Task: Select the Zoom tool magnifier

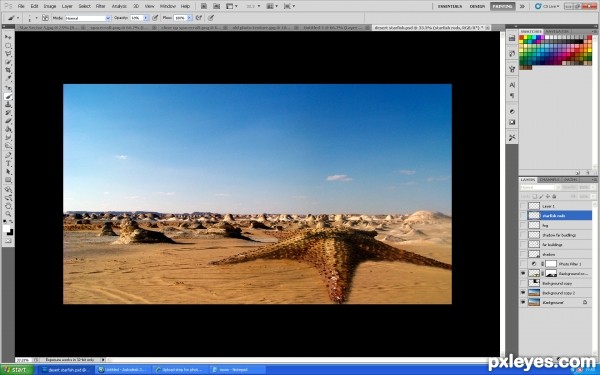Action: pyautogui.click(x=8, y=214)
